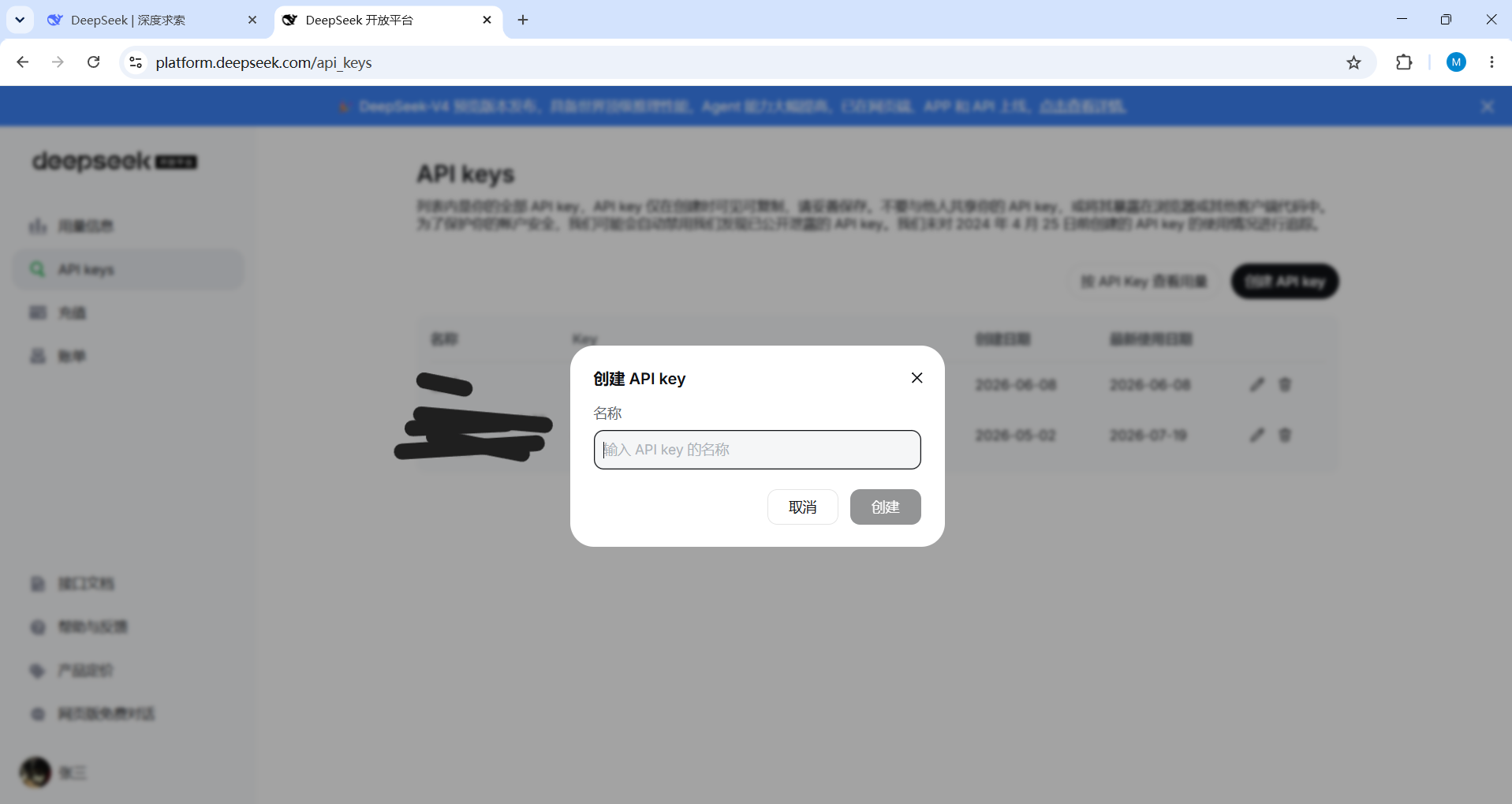Minimize the browser window
Viewport: 1512px width, 804px height.
click(x=1402, y=20)
